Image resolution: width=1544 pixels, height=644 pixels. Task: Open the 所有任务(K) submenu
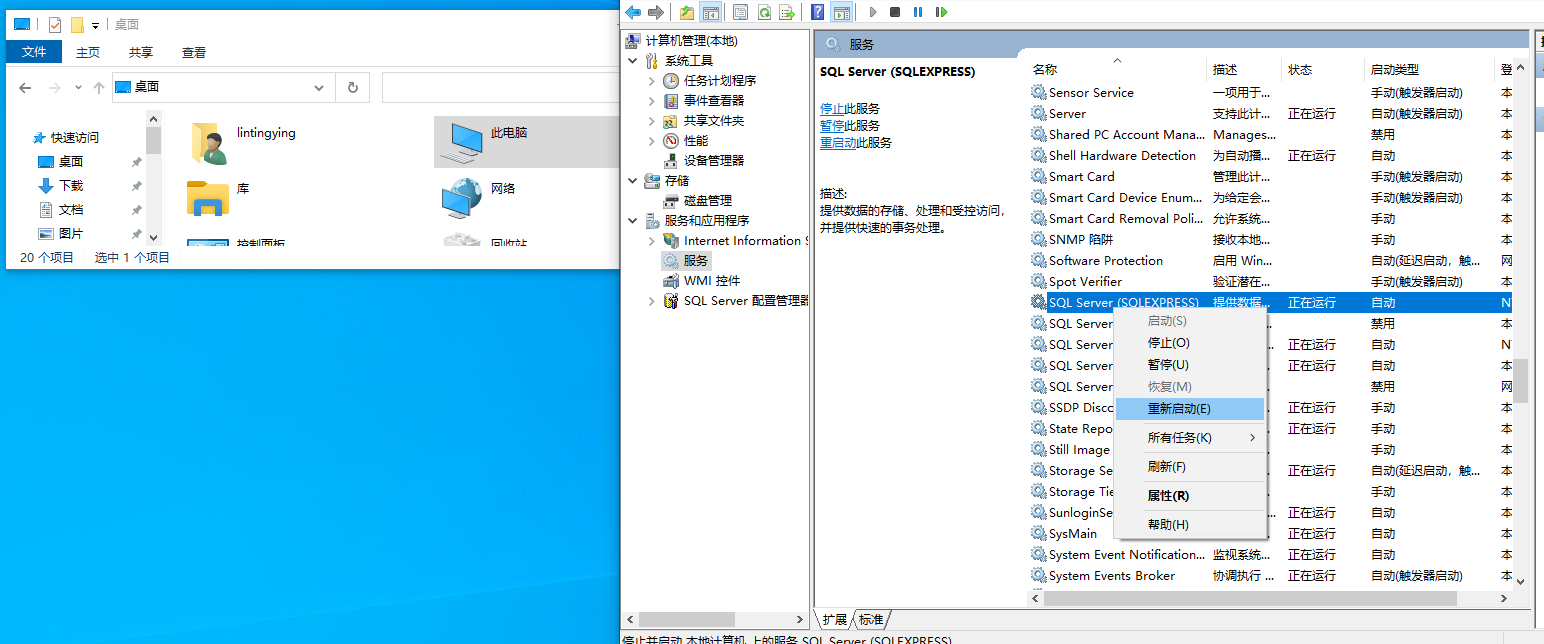pyautogui.click(x=1190, y=438)
